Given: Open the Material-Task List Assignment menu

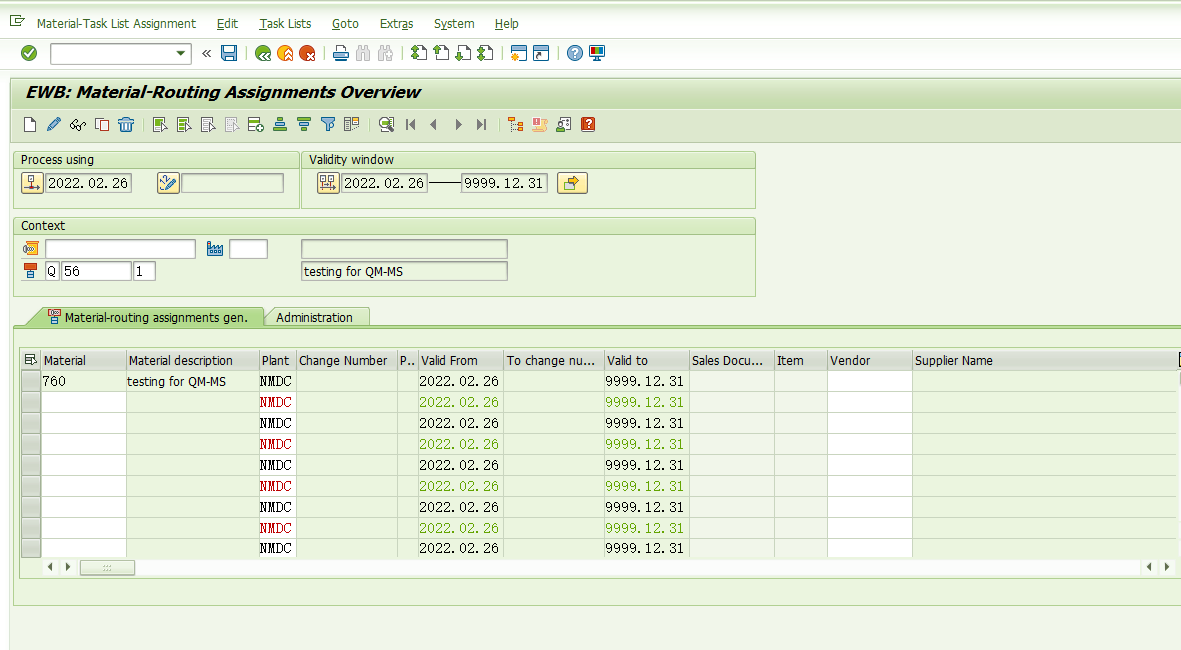Looking at the screenshot, I should 116,23.
